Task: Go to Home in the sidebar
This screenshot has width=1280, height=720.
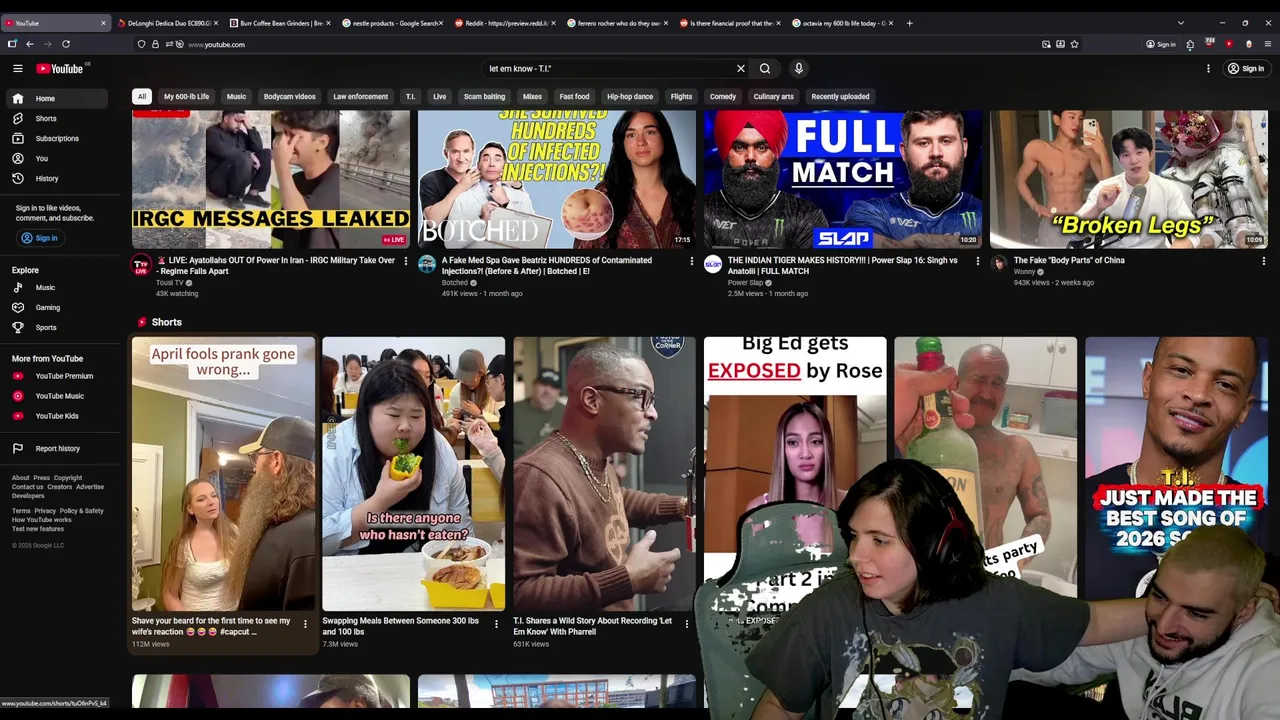Action: [56, 98]
